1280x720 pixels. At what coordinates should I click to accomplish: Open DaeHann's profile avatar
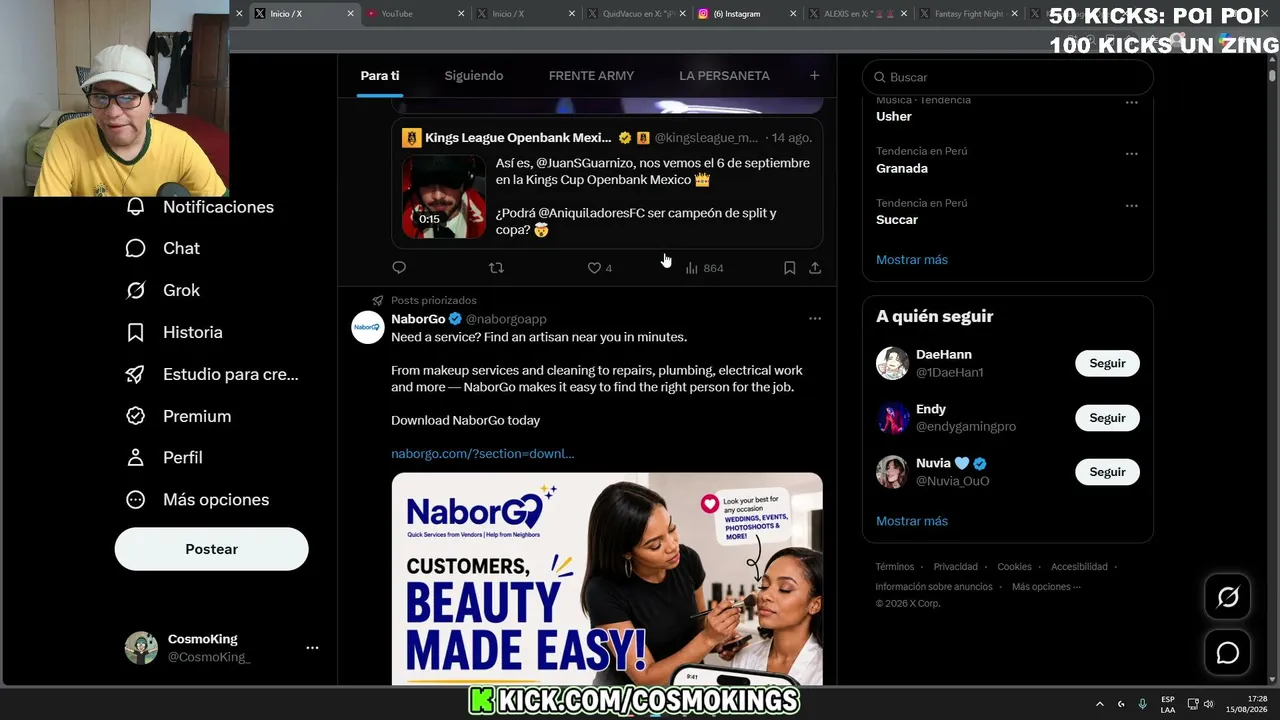point(892,363)
